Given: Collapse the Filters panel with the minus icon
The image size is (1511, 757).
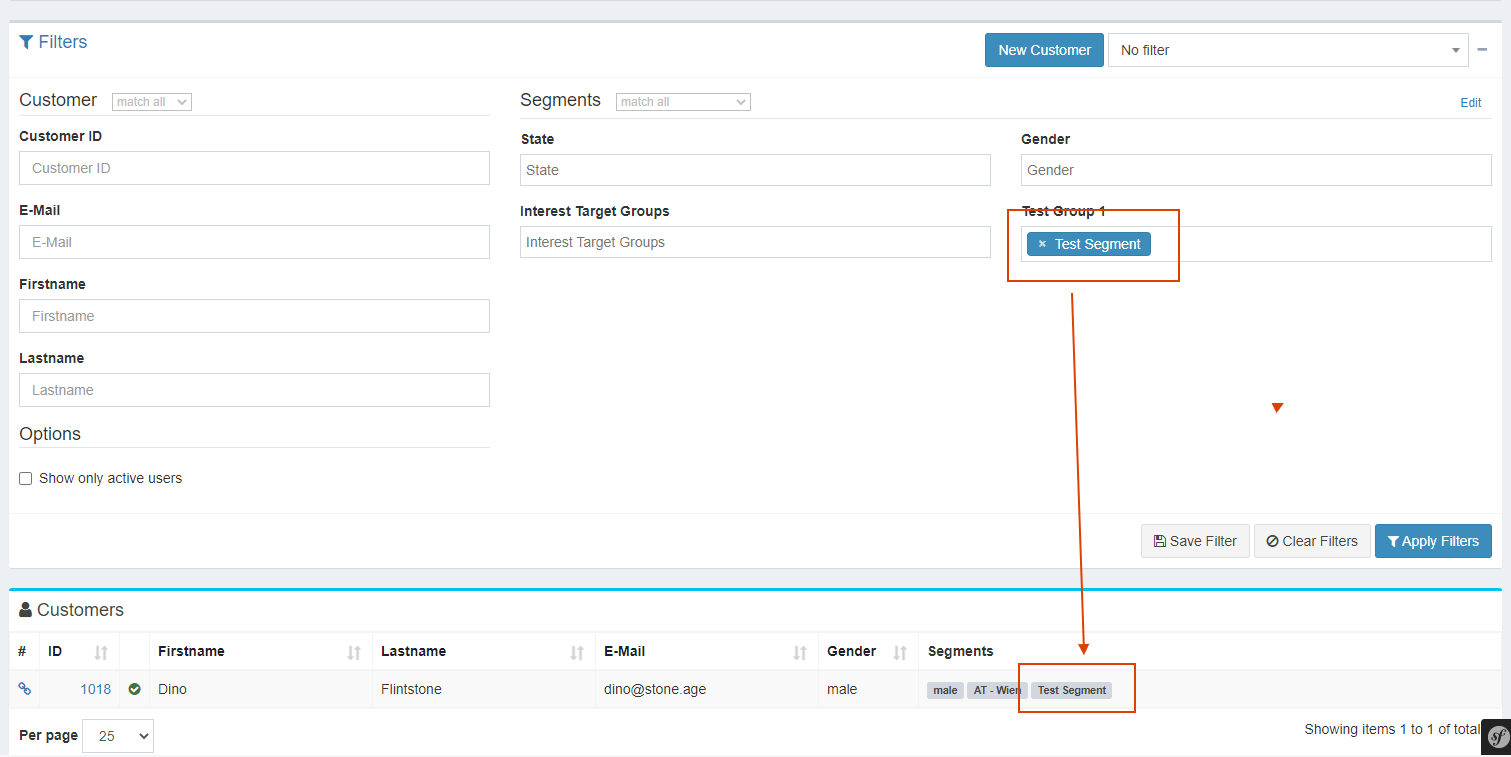Looking at the screenshot, I should point(1482,49).
